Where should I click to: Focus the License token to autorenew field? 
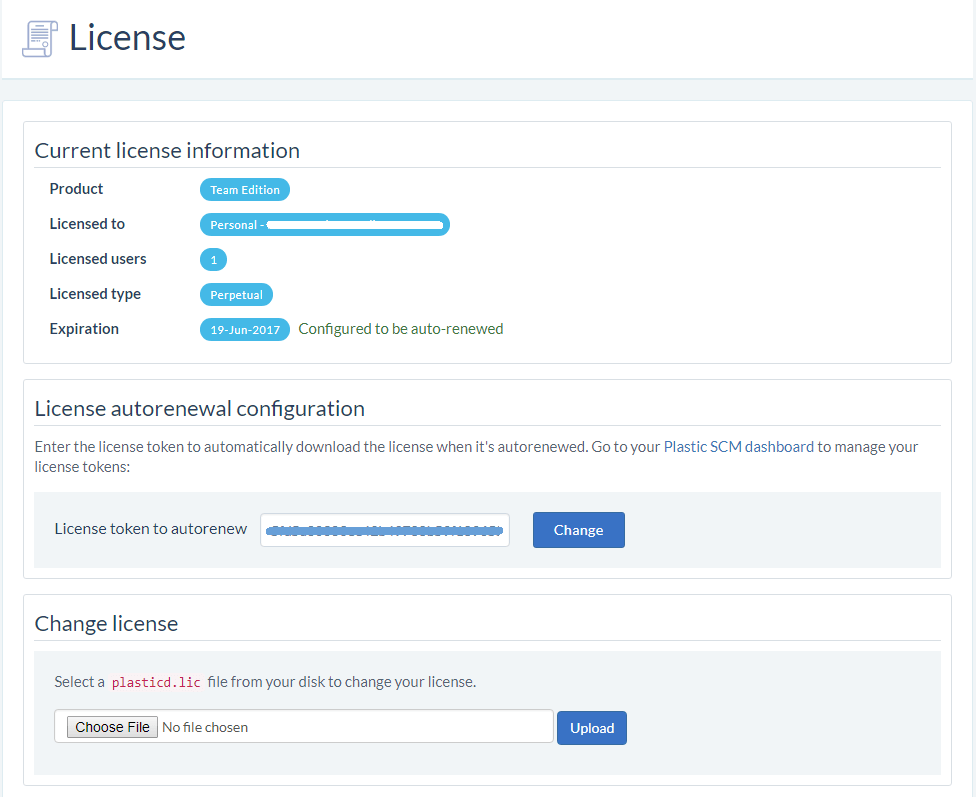point(385,530)
